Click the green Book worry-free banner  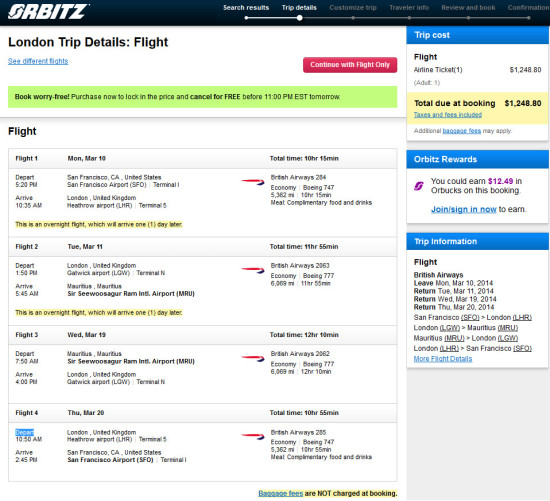pyautogui.click(x=203, y=97)
